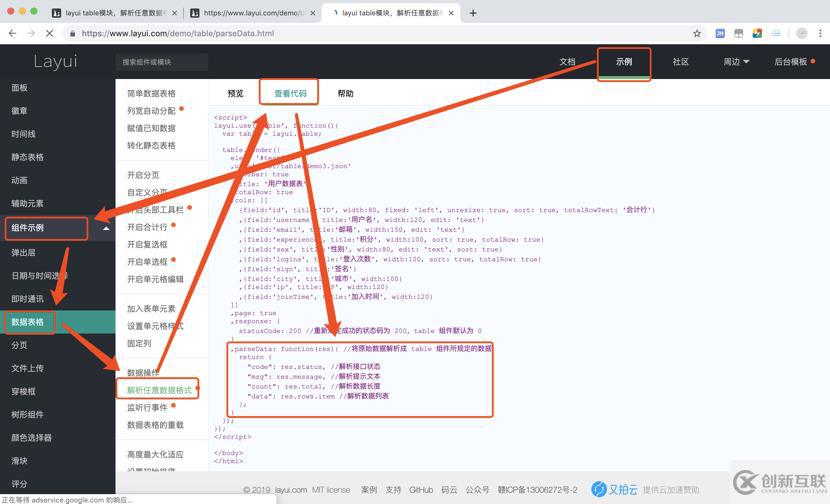Open the 简单数据表格 demo link
Image resolution: width=830 pixels, height=504 pixels.
pos(151,93)
